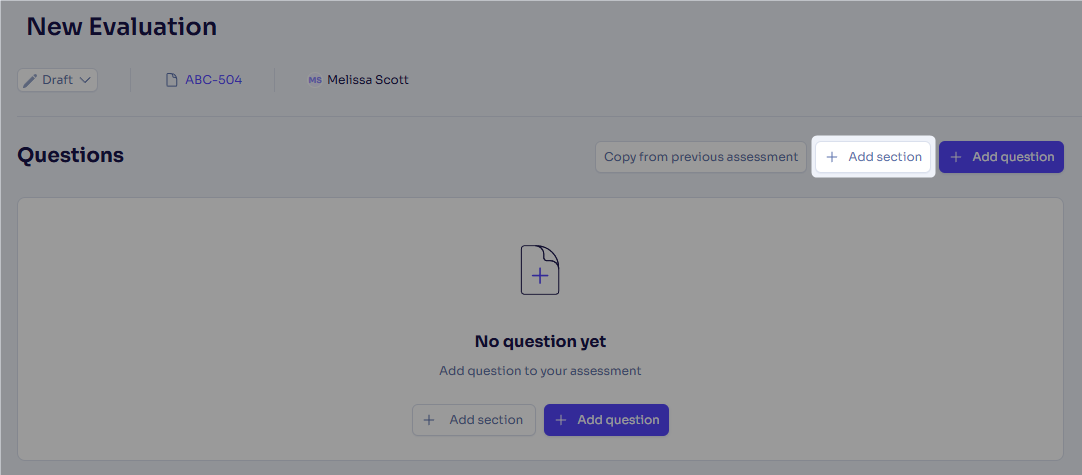Click the document icon beside ABC-504
This screenshot has width=1082, height=475.
tap(172, 80)
